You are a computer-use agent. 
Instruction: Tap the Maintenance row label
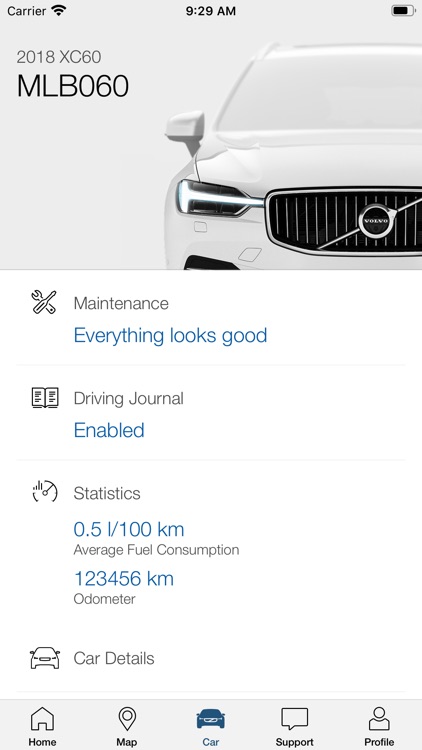pyautogui.click(x=121, y=303)
